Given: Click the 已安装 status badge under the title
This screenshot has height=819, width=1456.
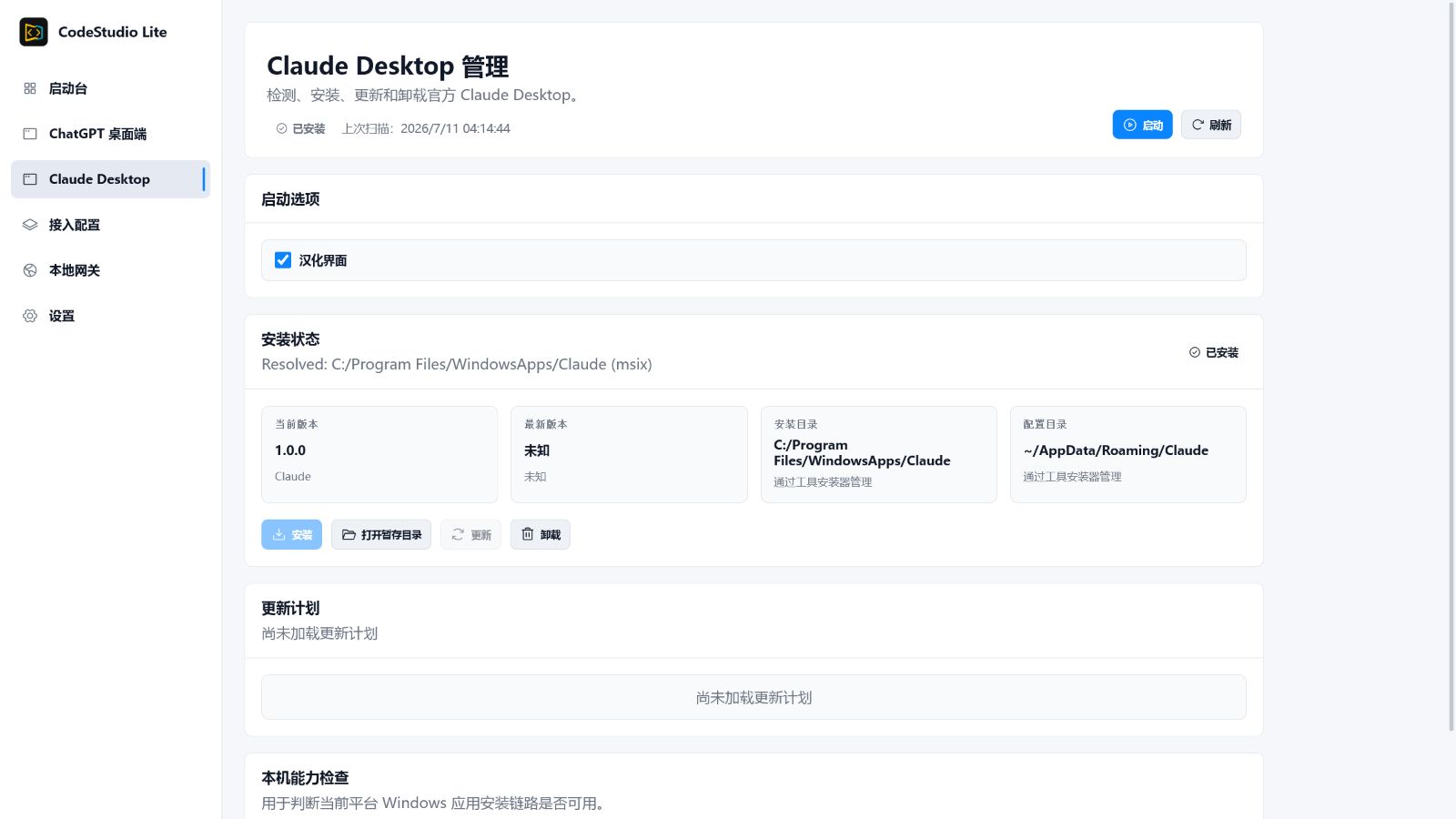Looking at the screenshot, I should click(301, 128).
